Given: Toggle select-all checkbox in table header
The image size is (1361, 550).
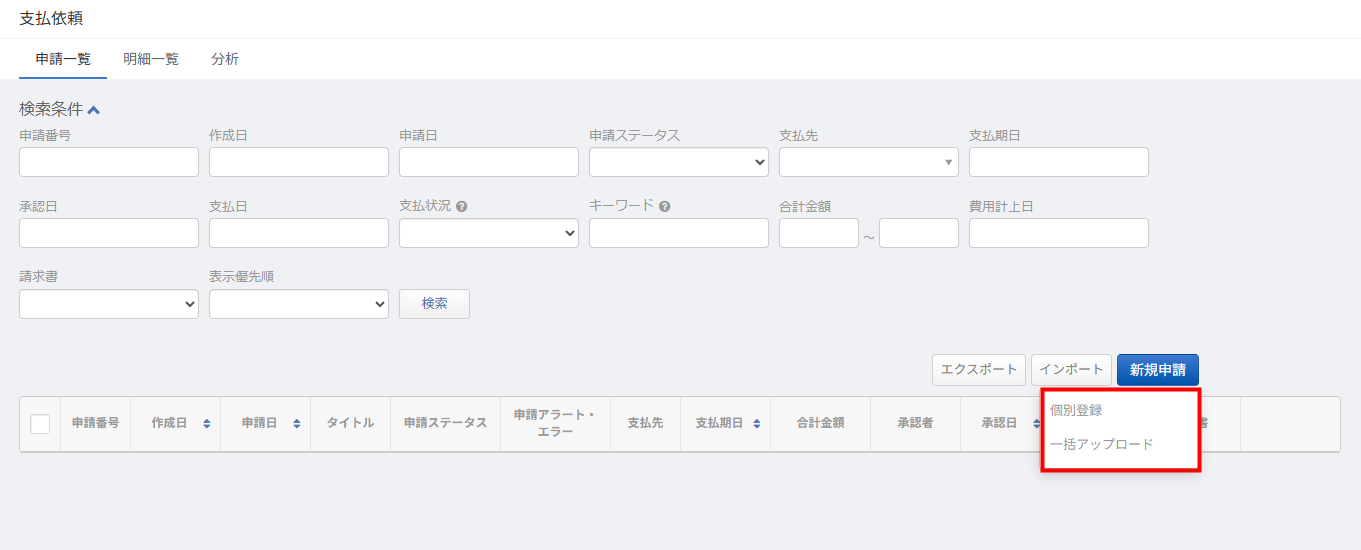Looking at the screenshot, I should point(40,424).
